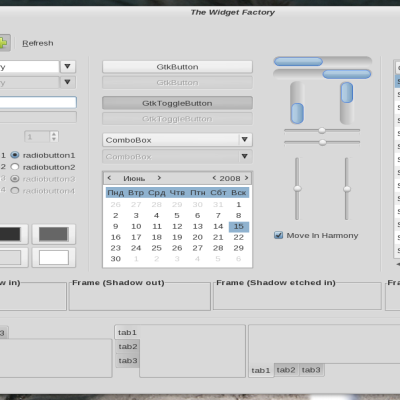
Task: Click the disabled ComboBox dropdown arrow
Action: pyautogui.click(x=245, y=156)
